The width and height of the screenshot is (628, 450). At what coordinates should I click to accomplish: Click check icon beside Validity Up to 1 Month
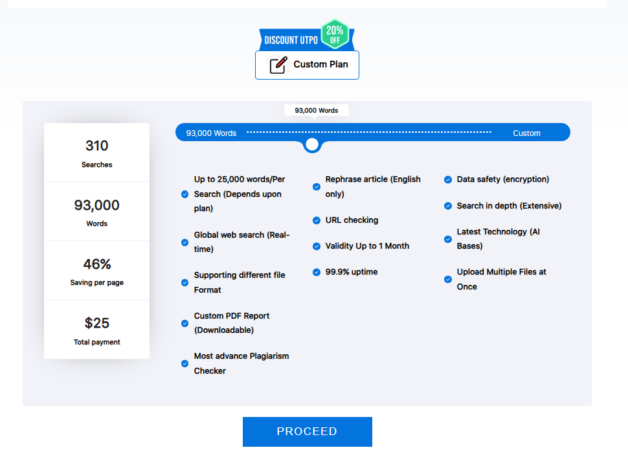(x=316, y=246)
